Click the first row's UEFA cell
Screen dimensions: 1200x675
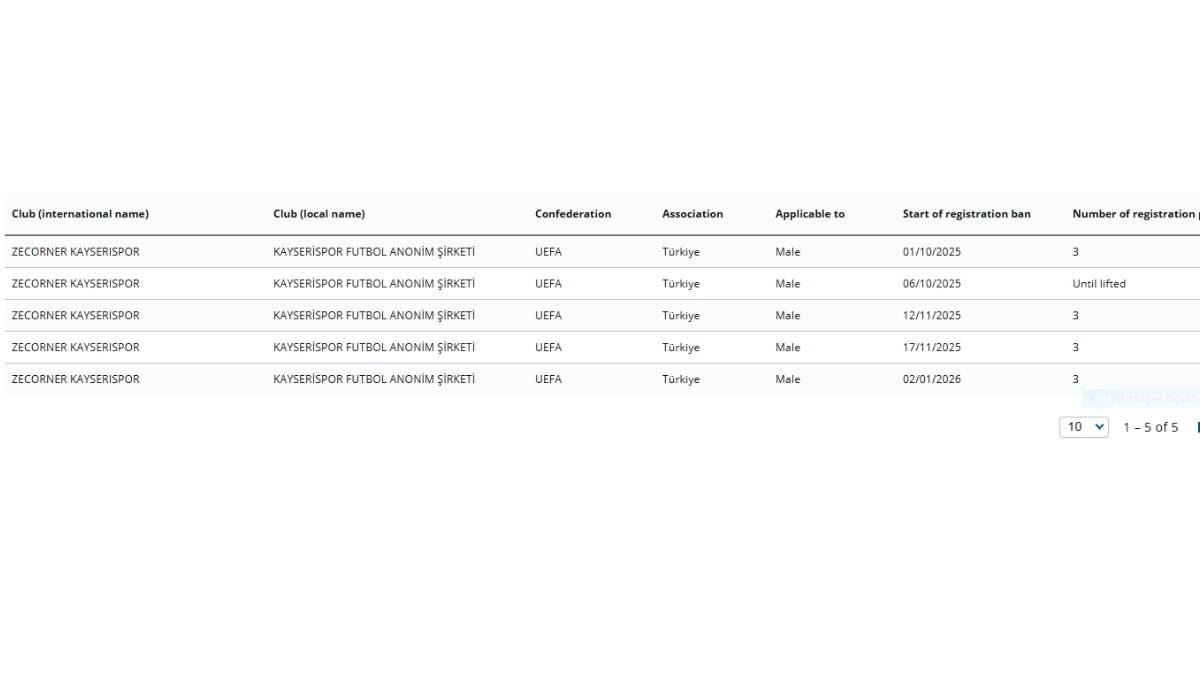pos(548,252)
